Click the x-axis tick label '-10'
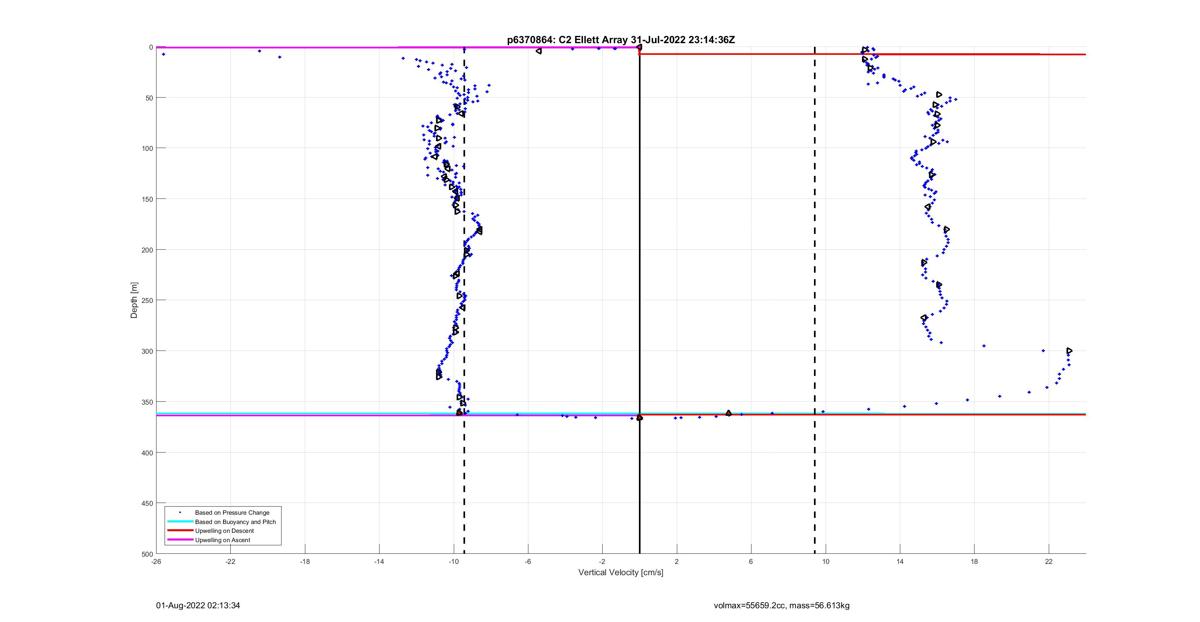Viewport: 1200px width, 622px height. pos(454,561)
